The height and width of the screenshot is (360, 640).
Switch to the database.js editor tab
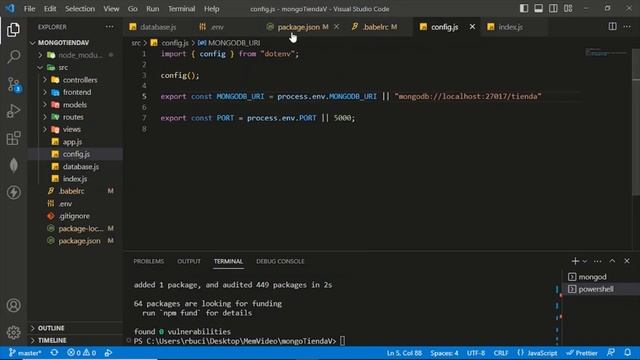pyautogui.click(x=158, y=27)
